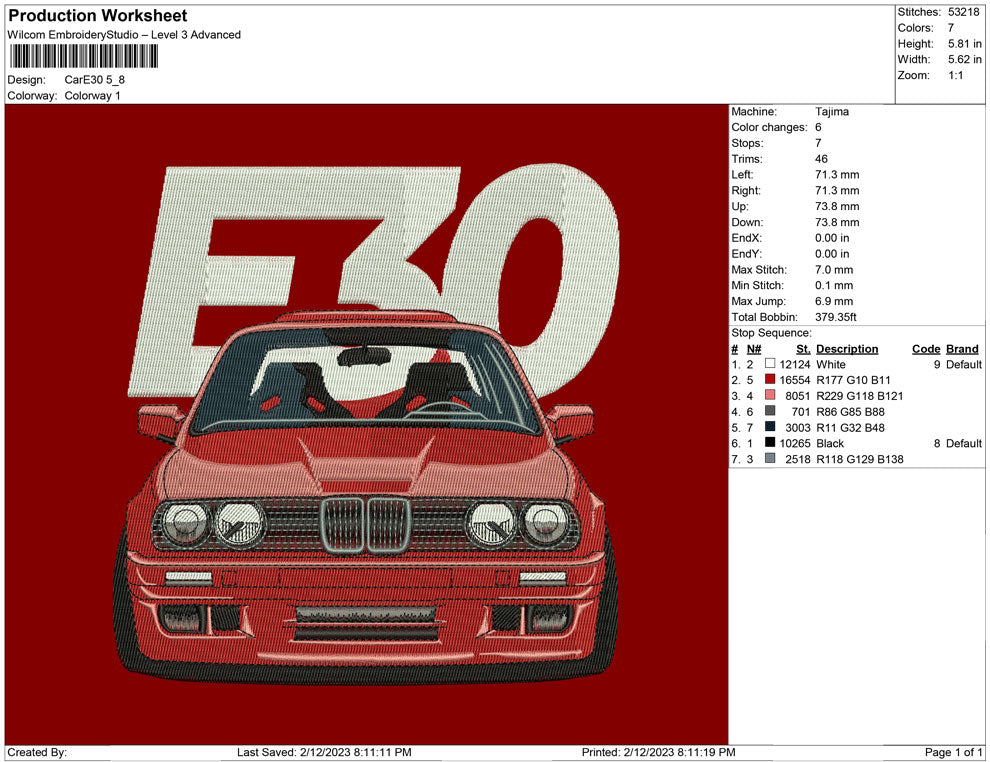Click the stitch count 53218
The image size is (990, 762).
click(963, 12)
